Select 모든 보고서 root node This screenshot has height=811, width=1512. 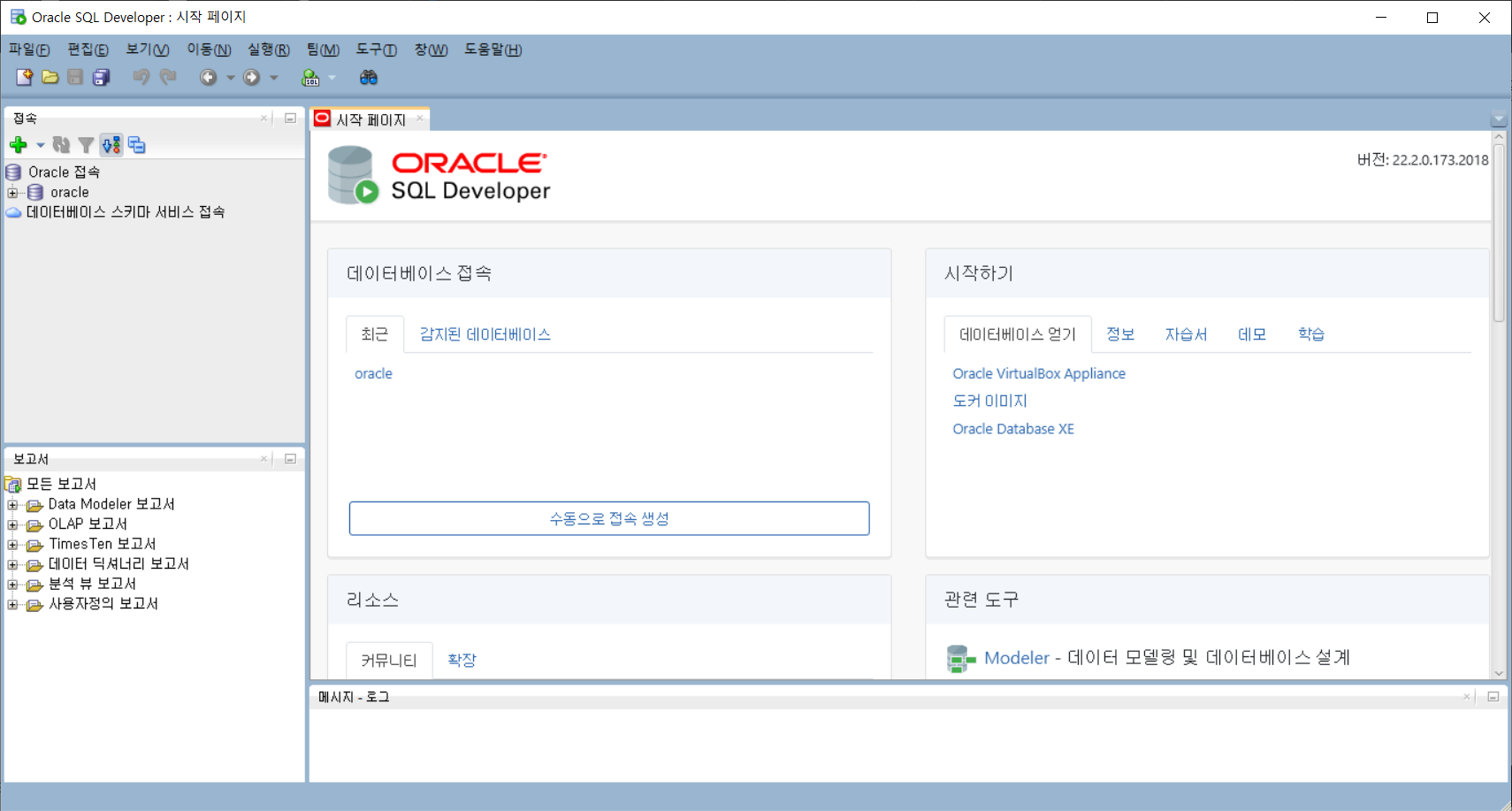pos(61,484)
